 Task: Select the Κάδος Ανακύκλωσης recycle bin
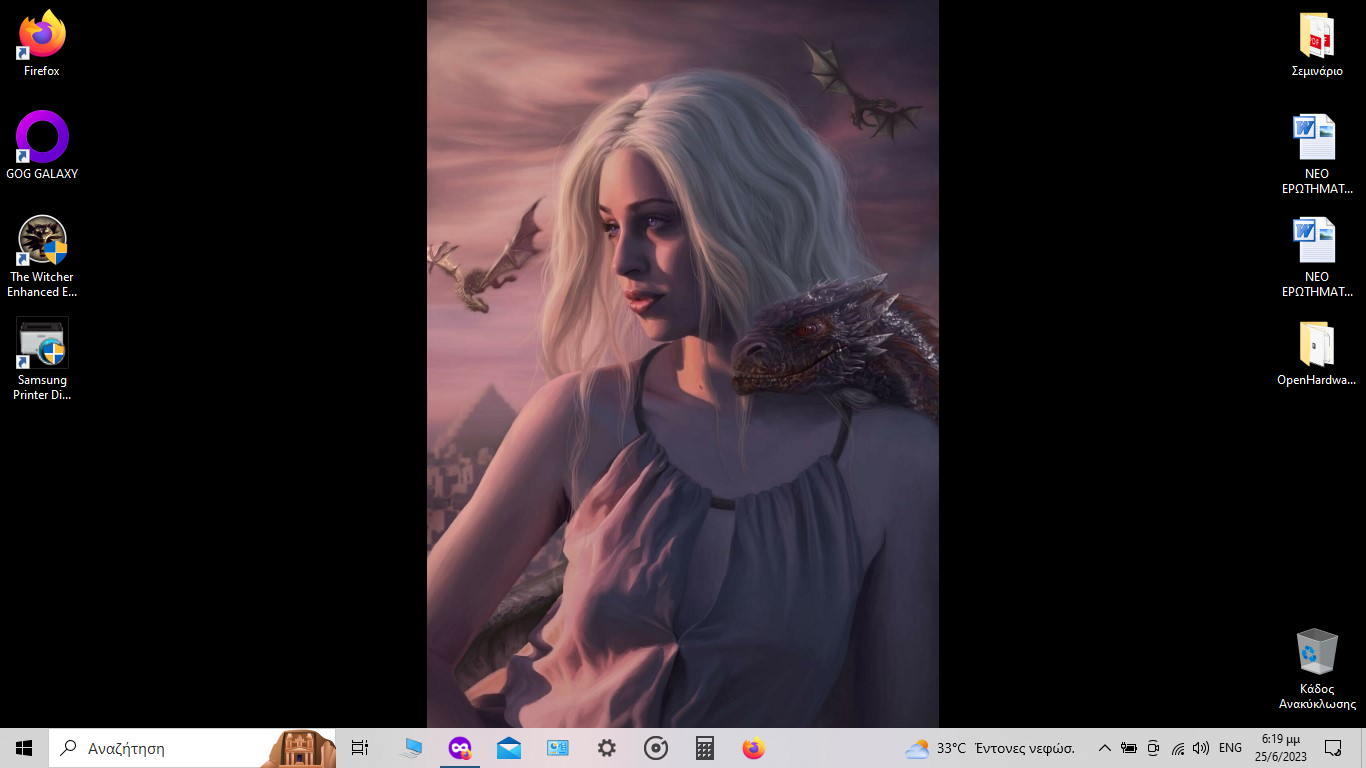(1316, 669)
